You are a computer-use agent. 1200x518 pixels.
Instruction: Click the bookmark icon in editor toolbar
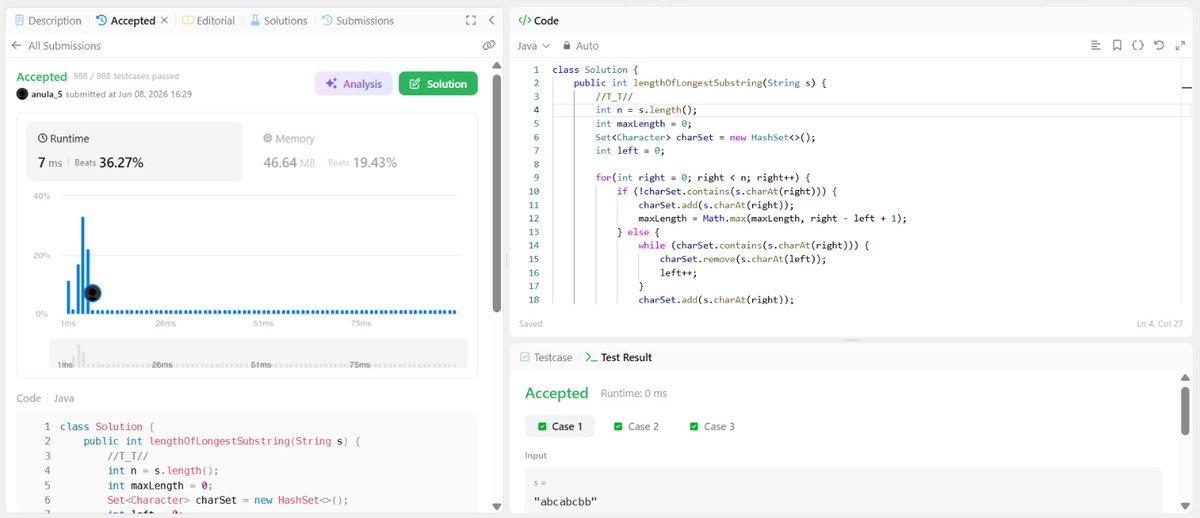[1117, 46]
